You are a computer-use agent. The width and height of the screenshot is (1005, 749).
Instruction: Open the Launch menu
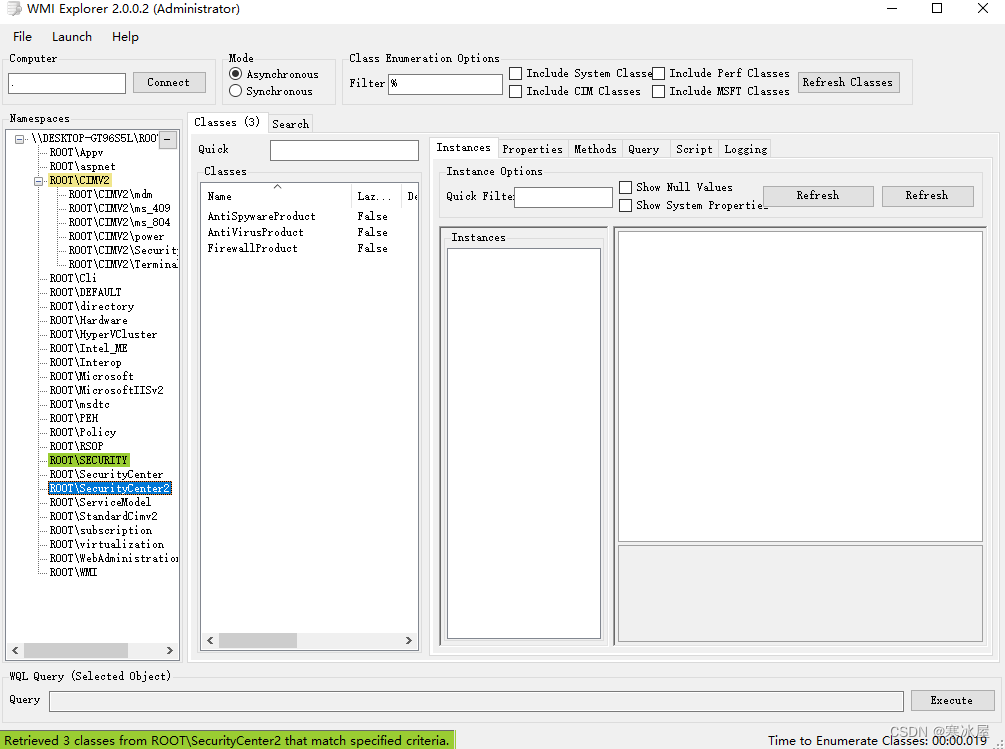(x=72, y=37)
